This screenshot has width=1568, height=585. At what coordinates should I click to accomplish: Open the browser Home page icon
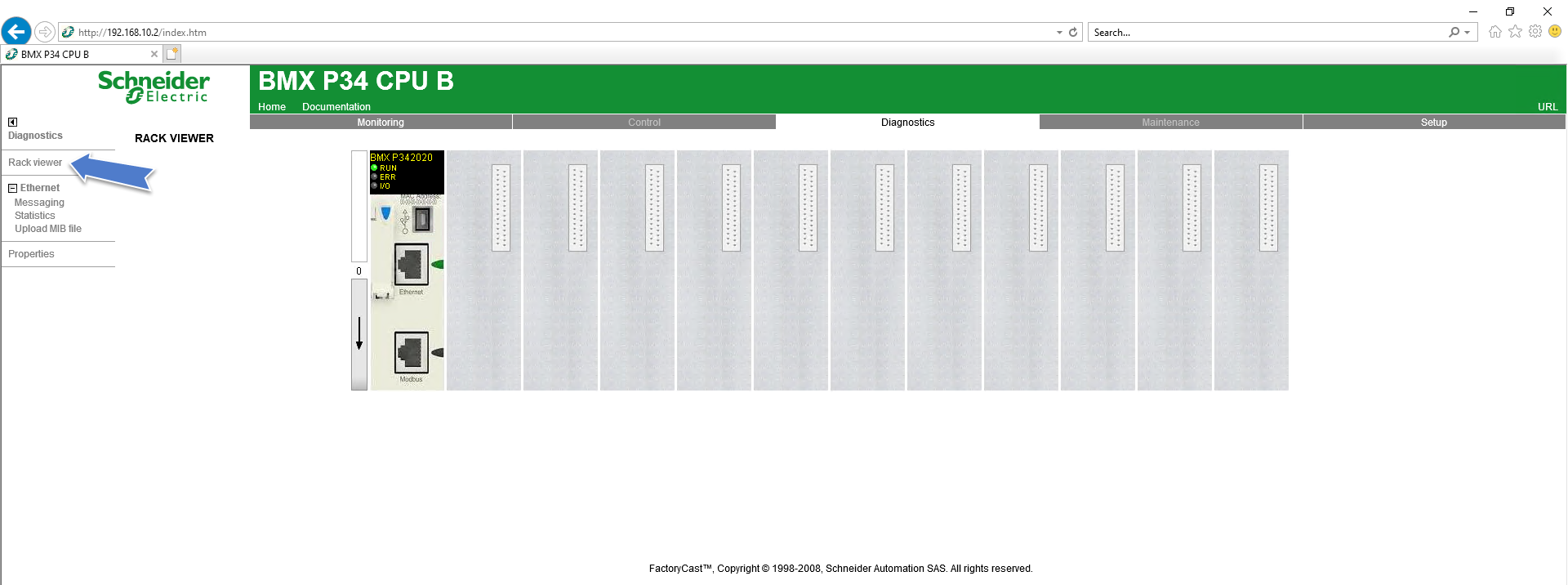(x=1495, y=32)
